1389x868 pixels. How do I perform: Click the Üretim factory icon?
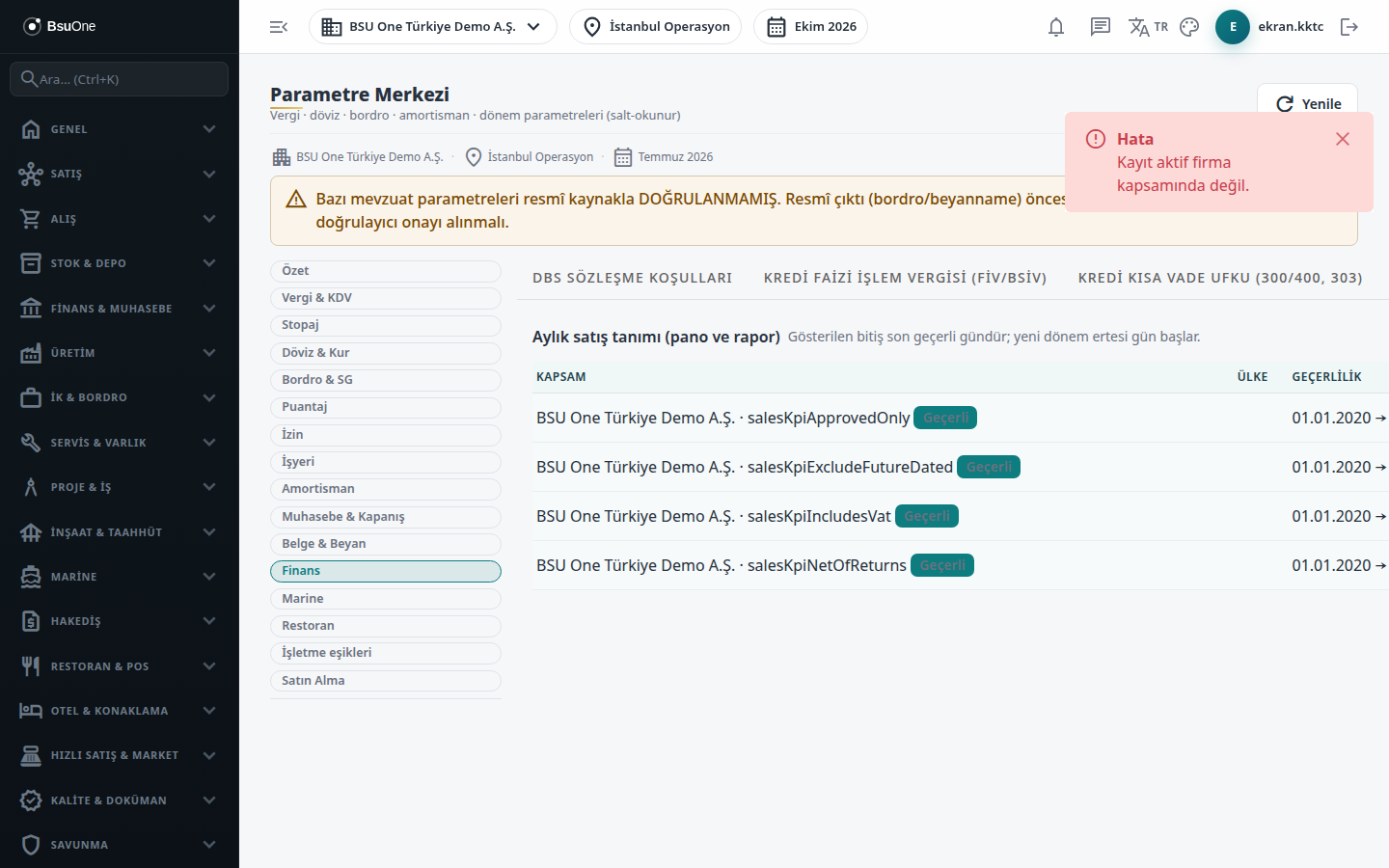coord(31,353)
